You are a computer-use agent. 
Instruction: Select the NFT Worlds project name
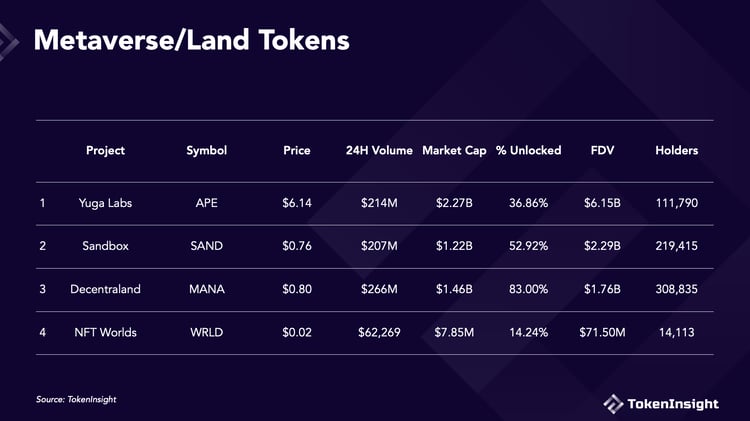pos(105,332)
